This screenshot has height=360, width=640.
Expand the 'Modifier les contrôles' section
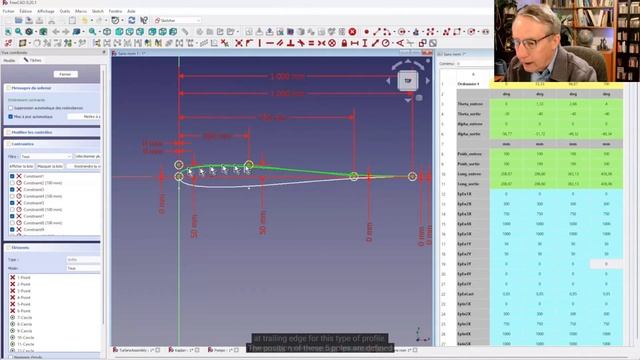[52, 132]
